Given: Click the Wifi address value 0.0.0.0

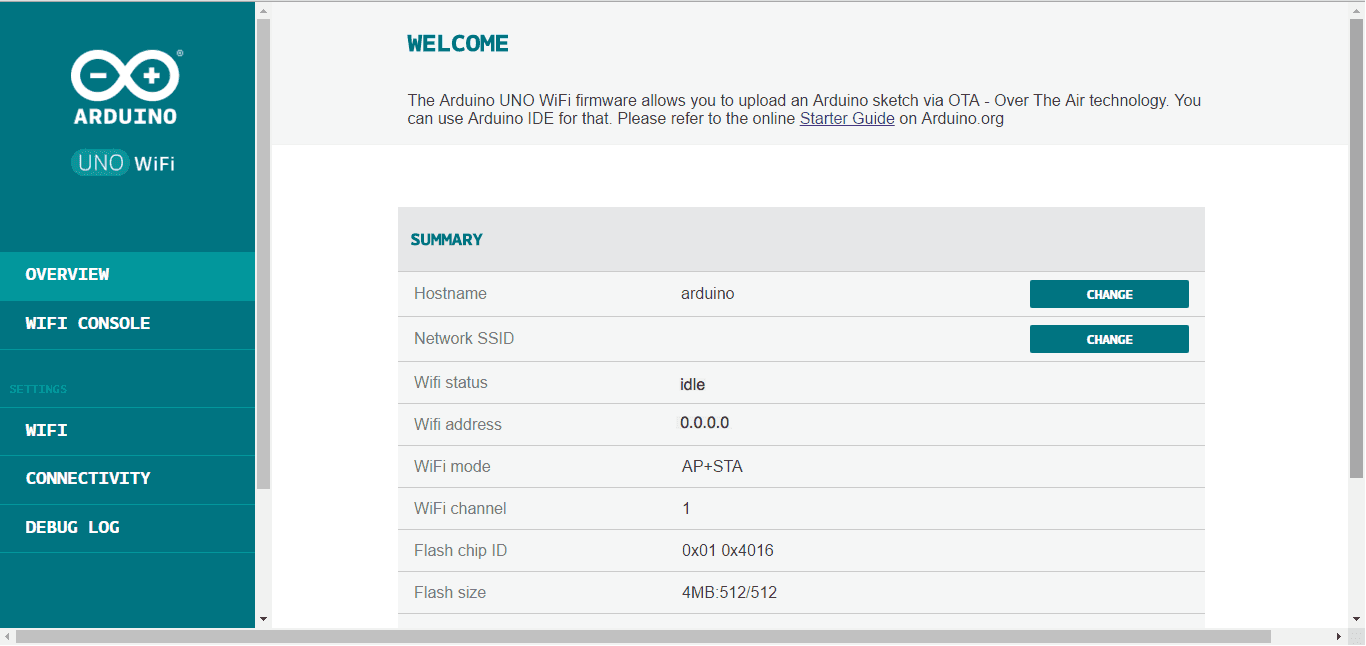Looking at the screenshot, I should [704, 423].
